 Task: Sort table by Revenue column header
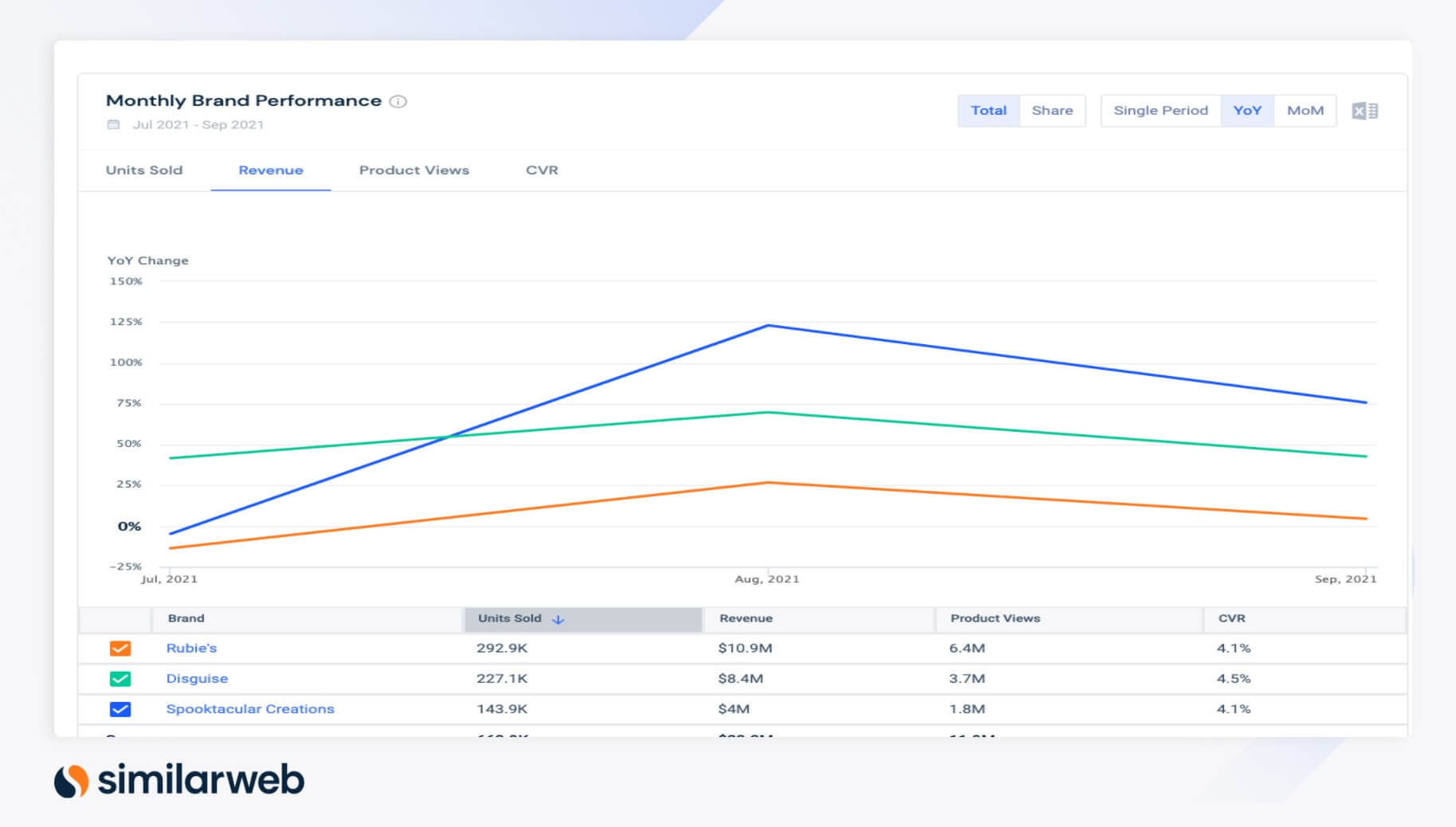(x=746, y=618)
